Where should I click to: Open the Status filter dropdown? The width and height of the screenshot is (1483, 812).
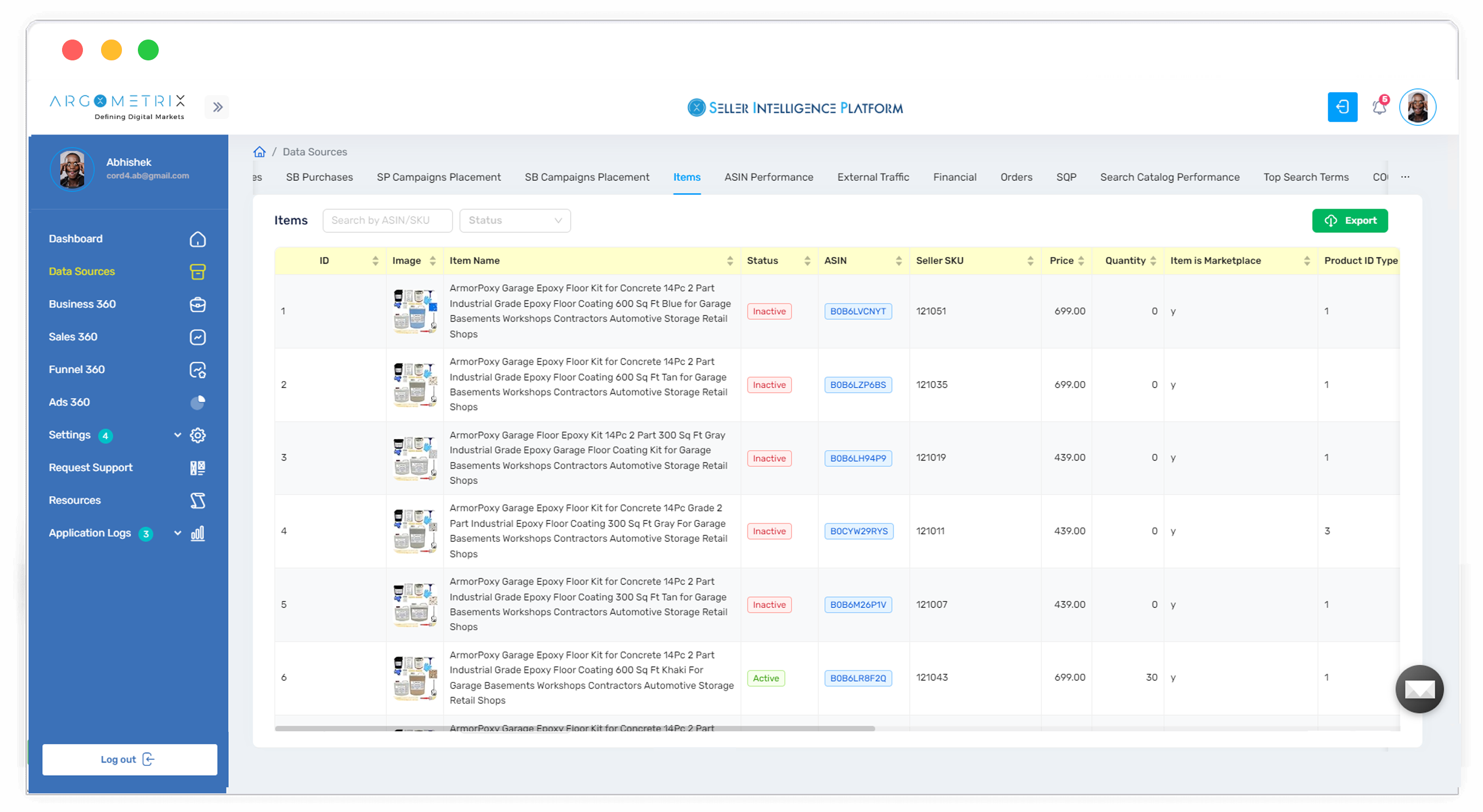[515, 220]
